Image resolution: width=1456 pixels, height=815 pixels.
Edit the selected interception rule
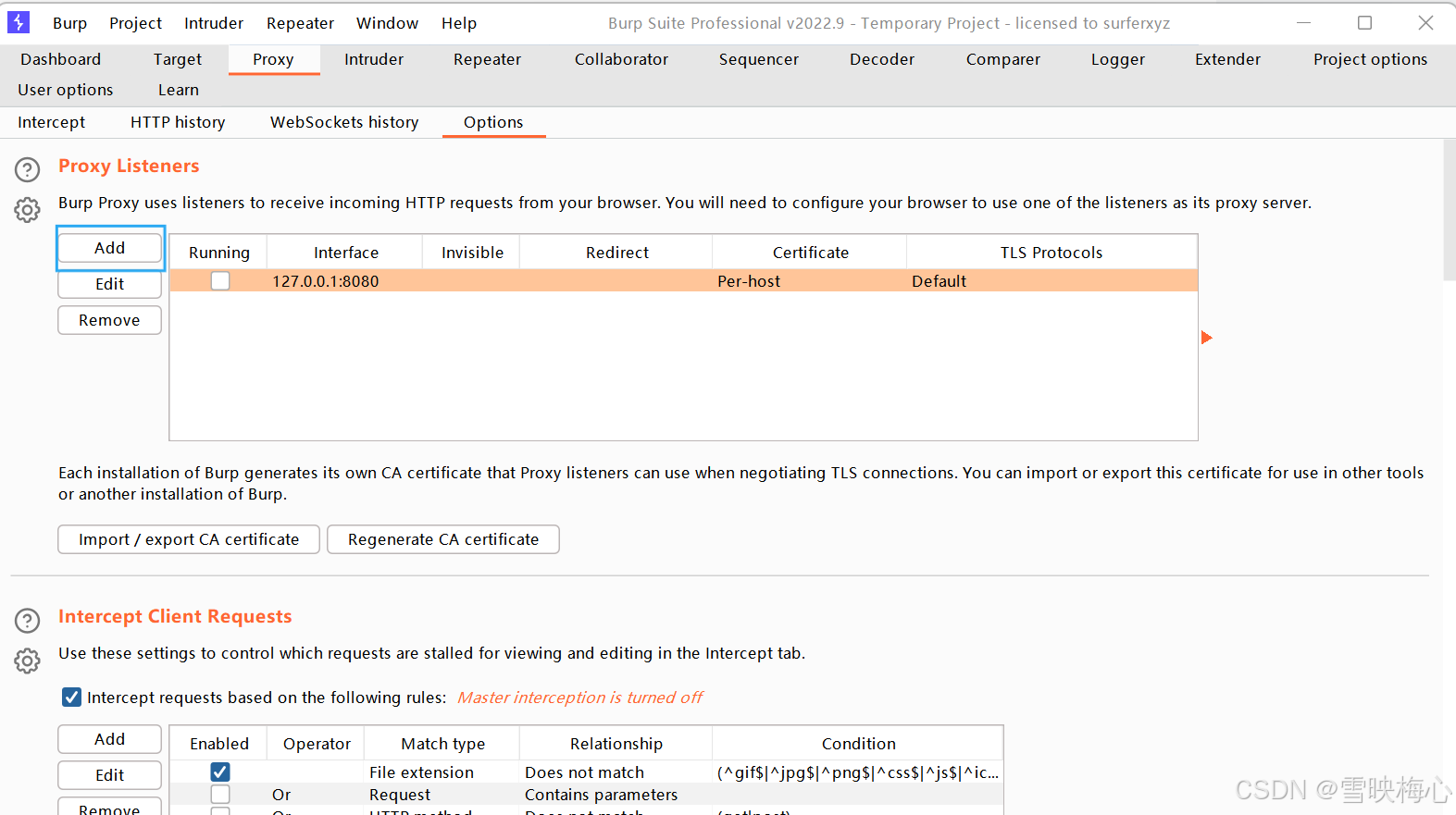coord(109,775)
